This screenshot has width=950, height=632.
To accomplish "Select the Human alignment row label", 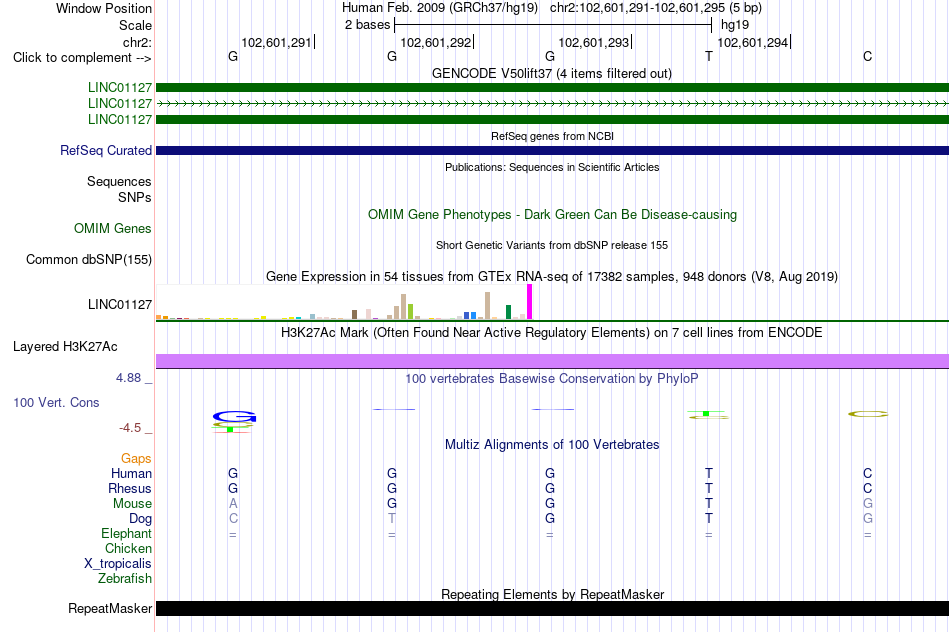I will pyautogui.click(x=131, y=474).
